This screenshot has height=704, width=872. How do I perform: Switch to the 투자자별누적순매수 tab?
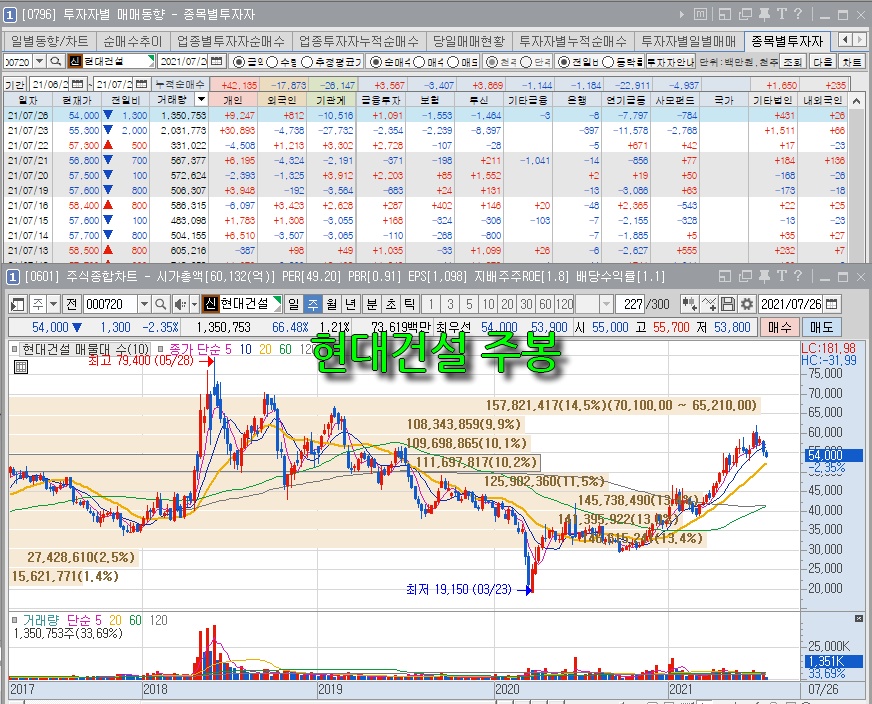click(x=572, y=41)
